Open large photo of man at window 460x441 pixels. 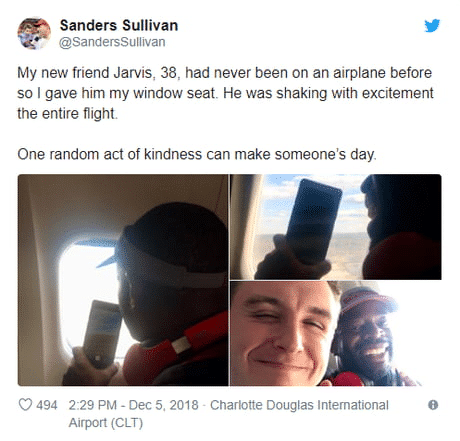point(123,280)
